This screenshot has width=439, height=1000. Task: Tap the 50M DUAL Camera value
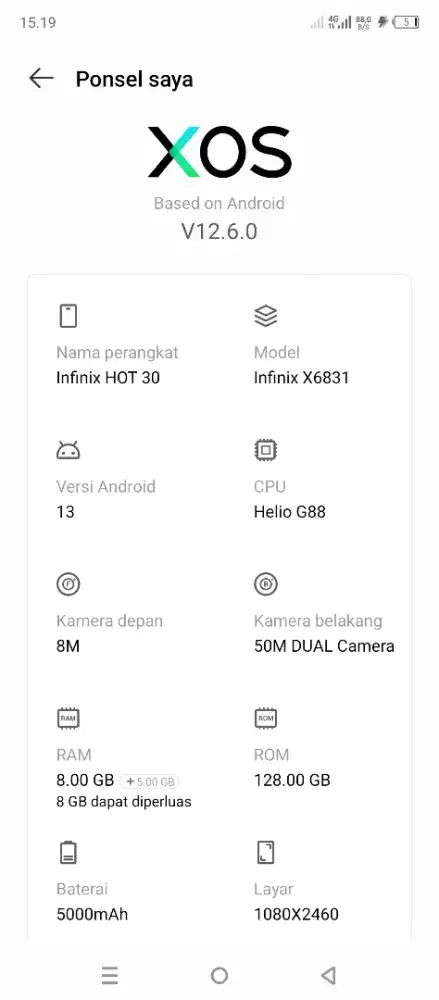pyautogui.click(x=324, y=646)
